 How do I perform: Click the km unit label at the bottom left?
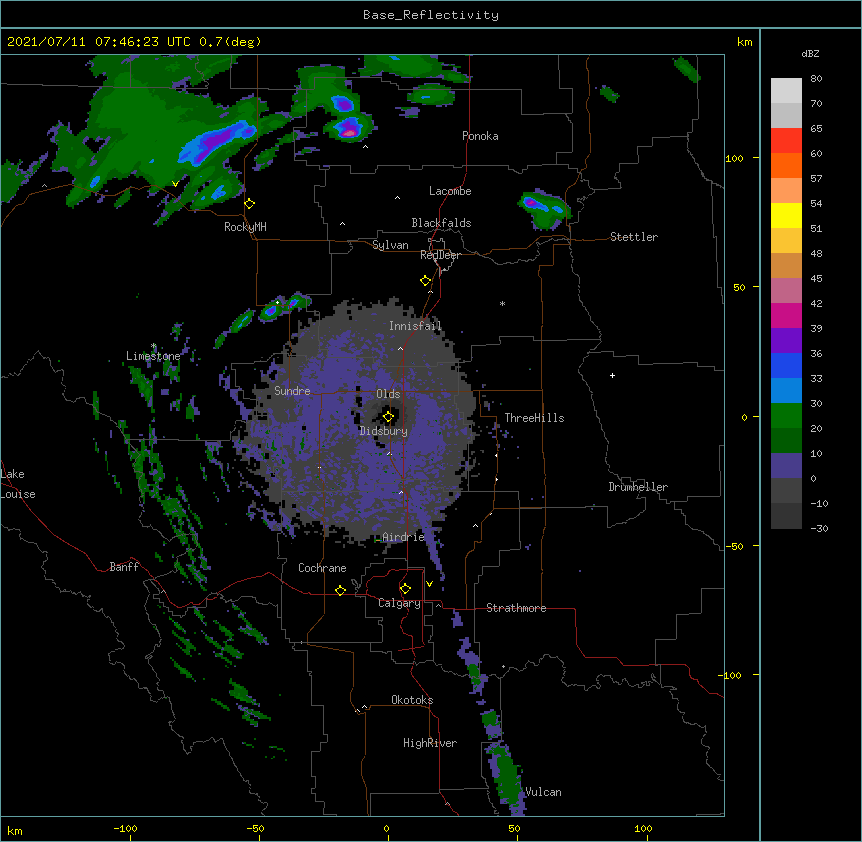coord(14,830)
